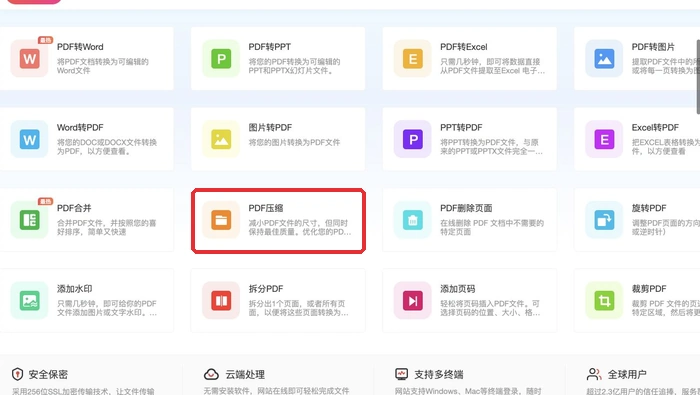Viewport: 700px width, 395px height.
Task: Click the PPT转PDF description text
Action: click(x=491, y=147)
